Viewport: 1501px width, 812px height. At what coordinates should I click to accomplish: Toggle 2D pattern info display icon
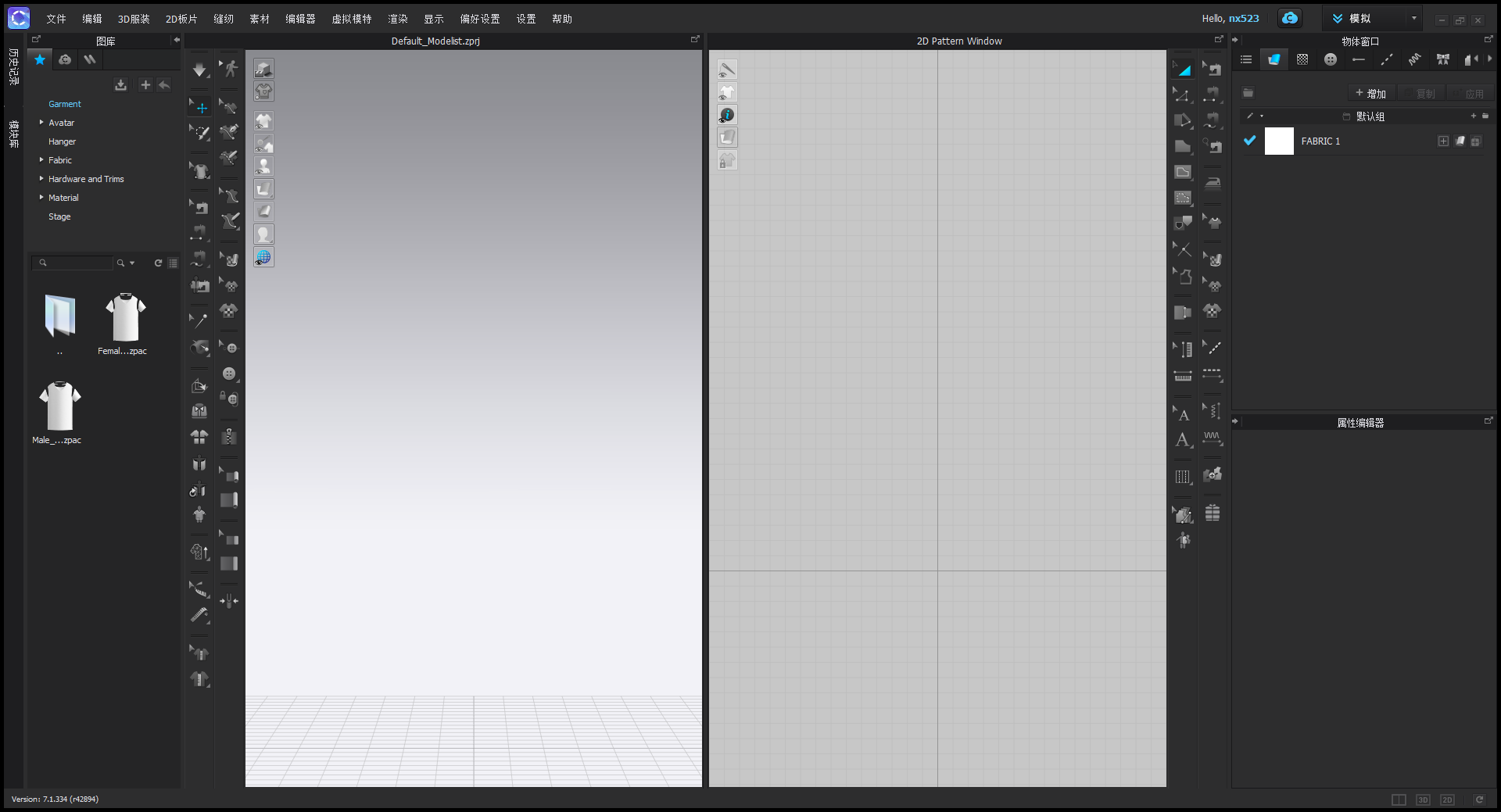pos(727,115)
